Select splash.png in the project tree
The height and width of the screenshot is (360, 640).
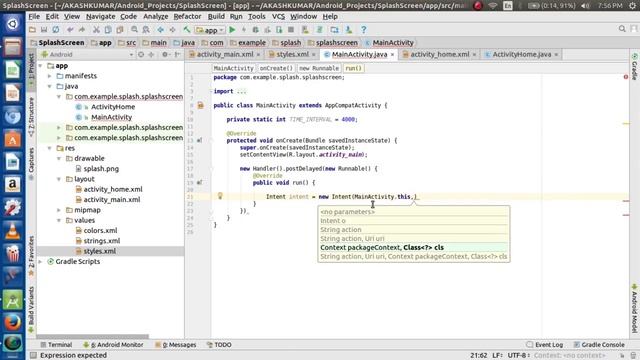(101, 169)
